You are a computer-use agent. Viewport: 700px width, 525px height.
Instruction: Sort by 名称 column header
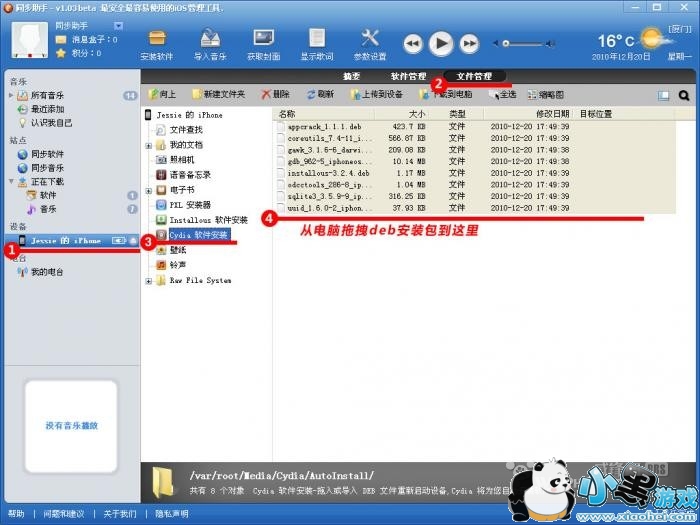point(287,114)
